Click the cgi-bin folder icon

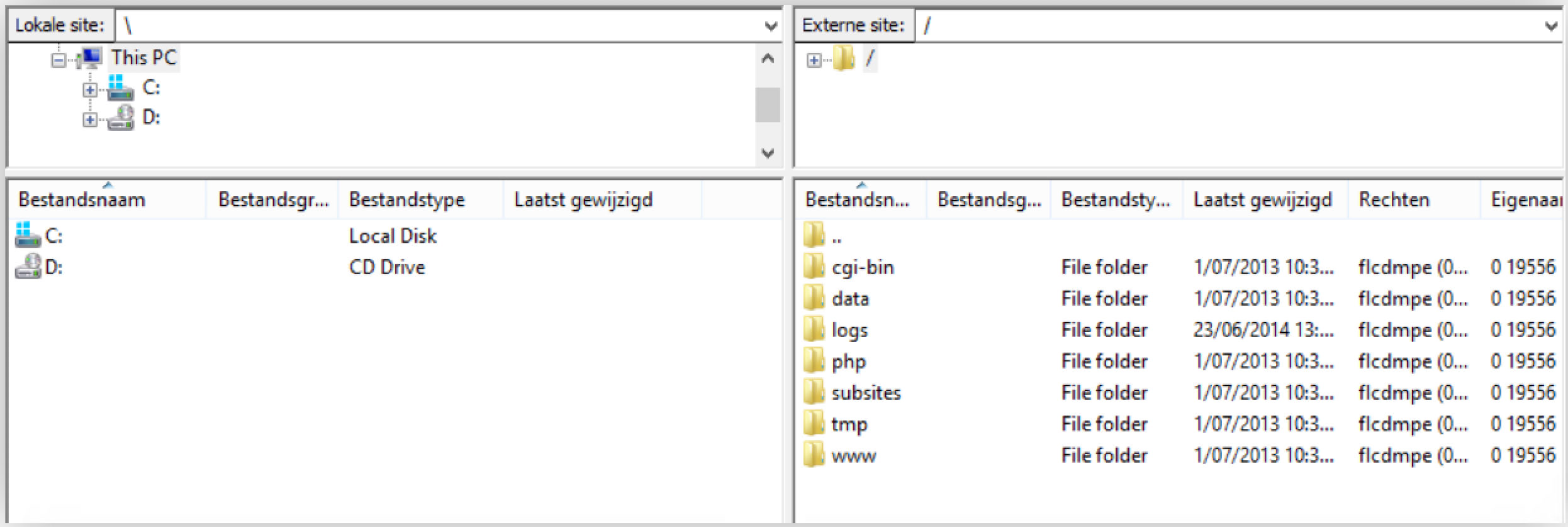pyautogui.click(x=814, y=267)
